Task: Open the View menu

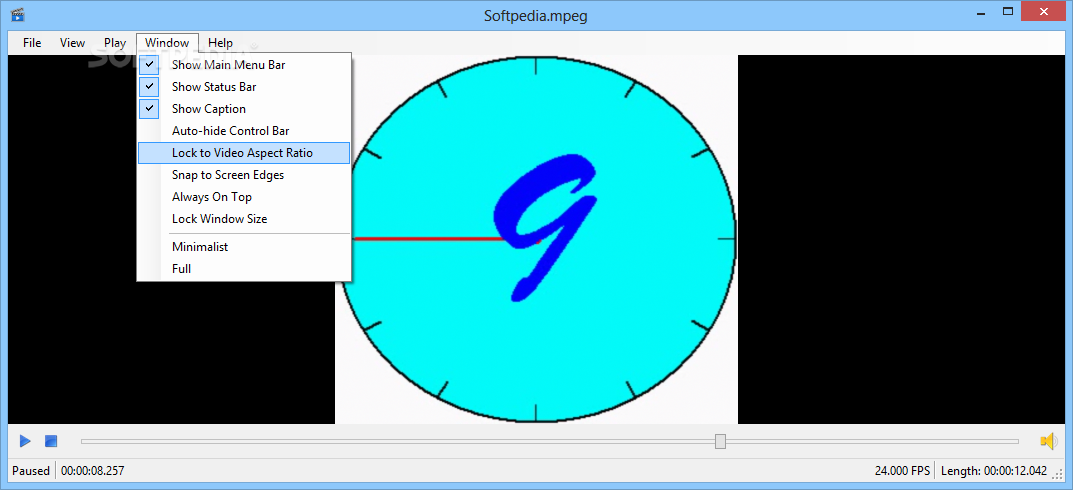Action: (x=73, y=42)
